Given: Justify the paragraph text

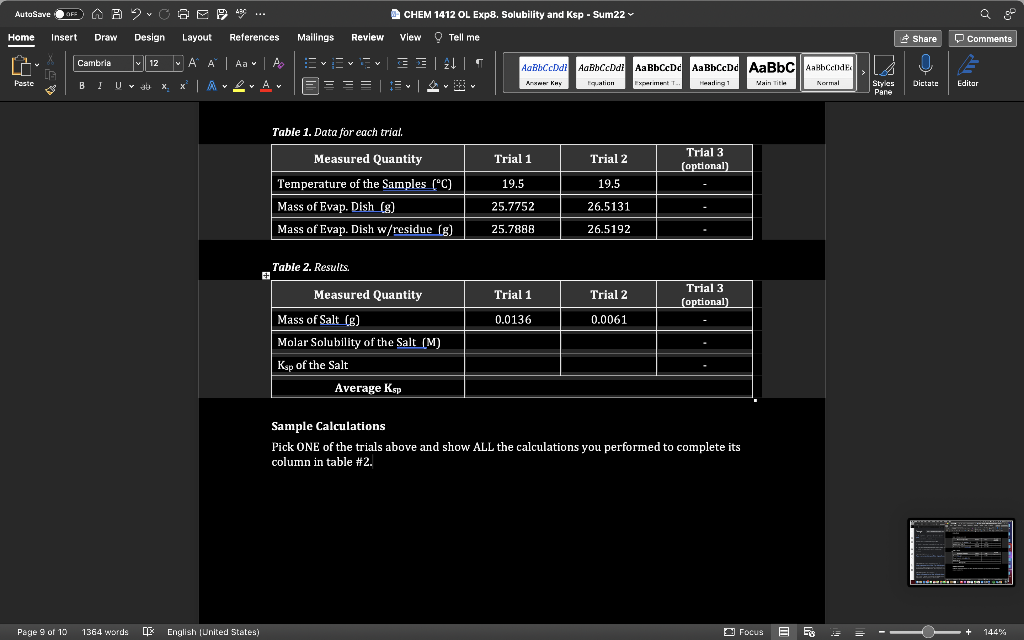Looking at the screenshot, I should click(366, 86).
